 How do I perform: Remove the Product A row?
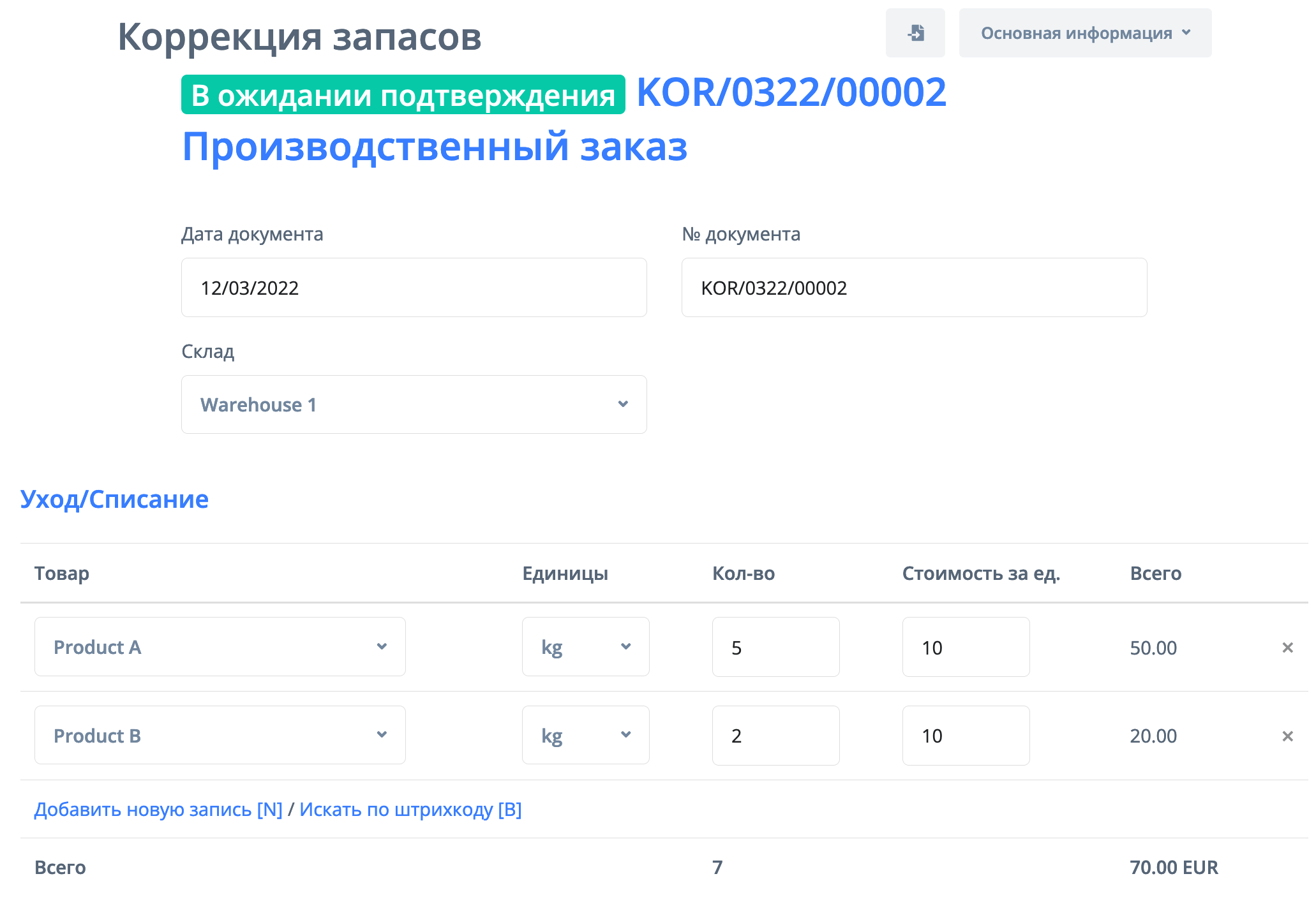pyautogui.click(x=1287, y=648)
